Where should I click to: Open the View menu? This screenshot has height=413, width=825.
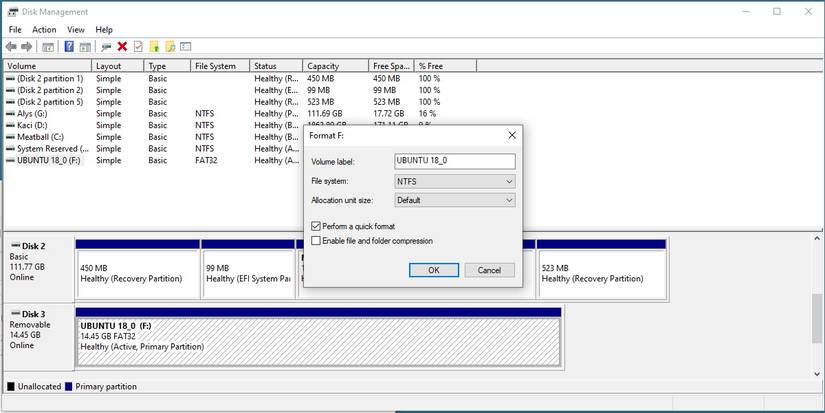[76, 30]
